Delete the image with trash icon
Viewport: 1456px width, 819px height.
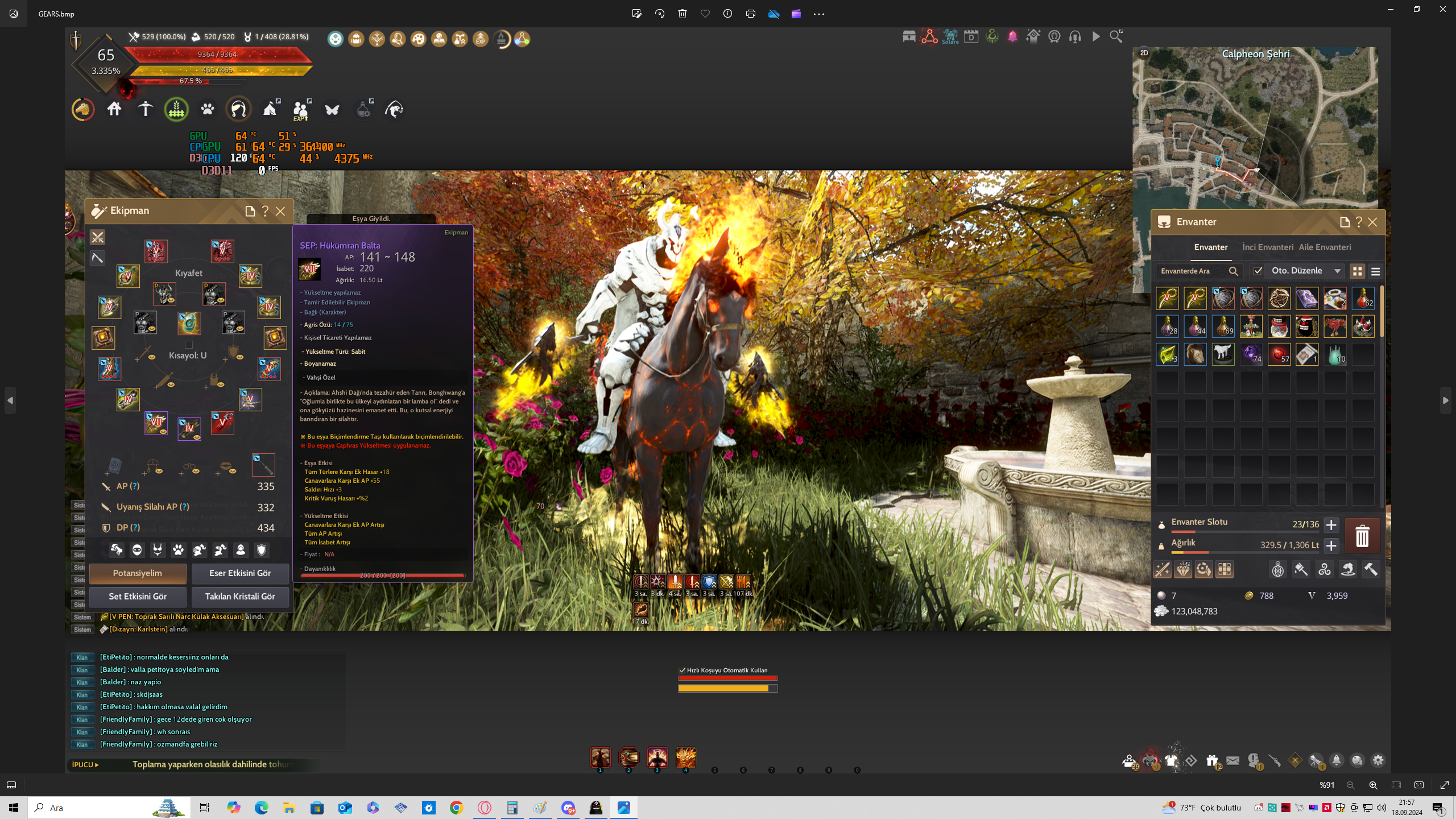click(x=682, y=14)
